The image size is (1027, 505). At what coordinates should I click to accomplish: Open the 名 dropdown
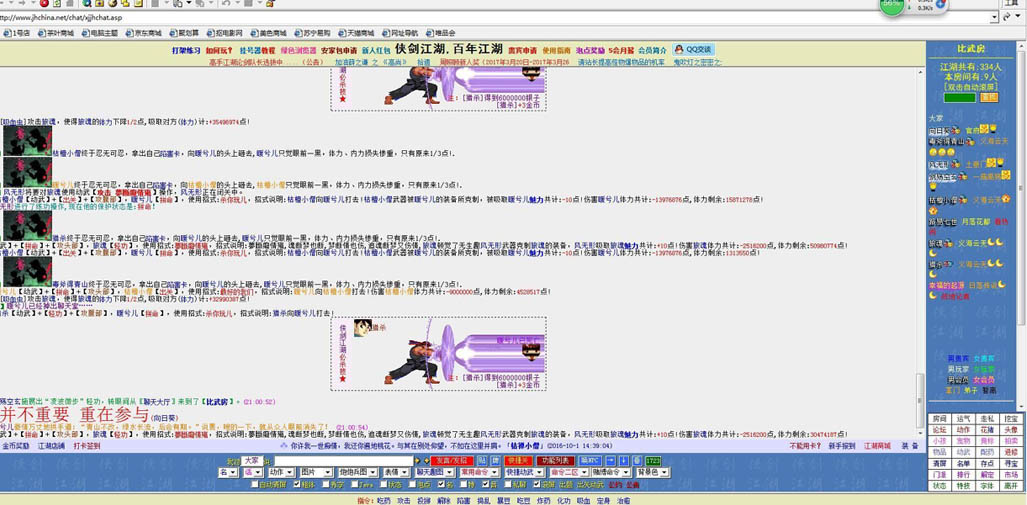[x=228, y=472]
